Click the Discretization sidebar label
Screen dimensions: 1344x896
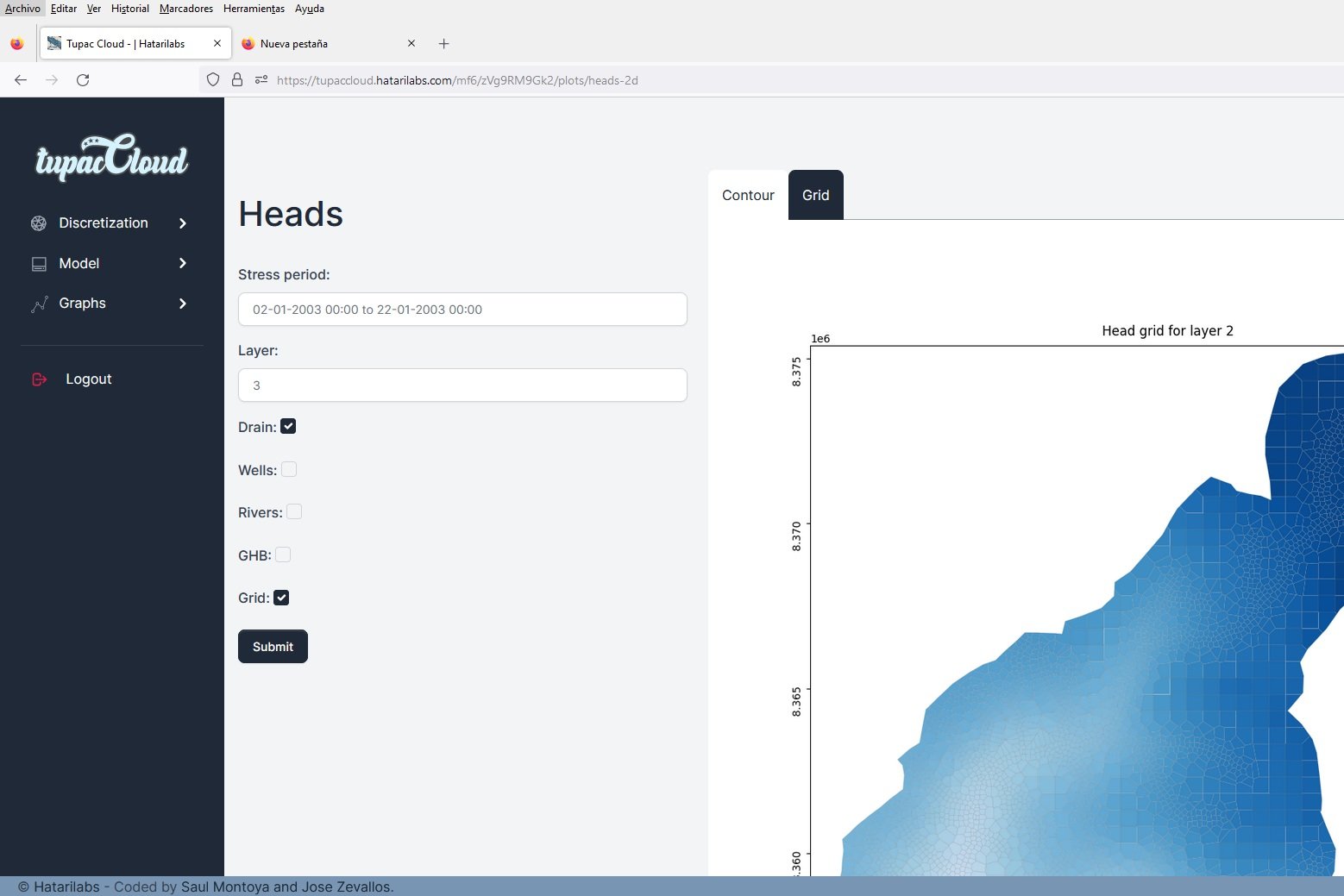point(104,223)
